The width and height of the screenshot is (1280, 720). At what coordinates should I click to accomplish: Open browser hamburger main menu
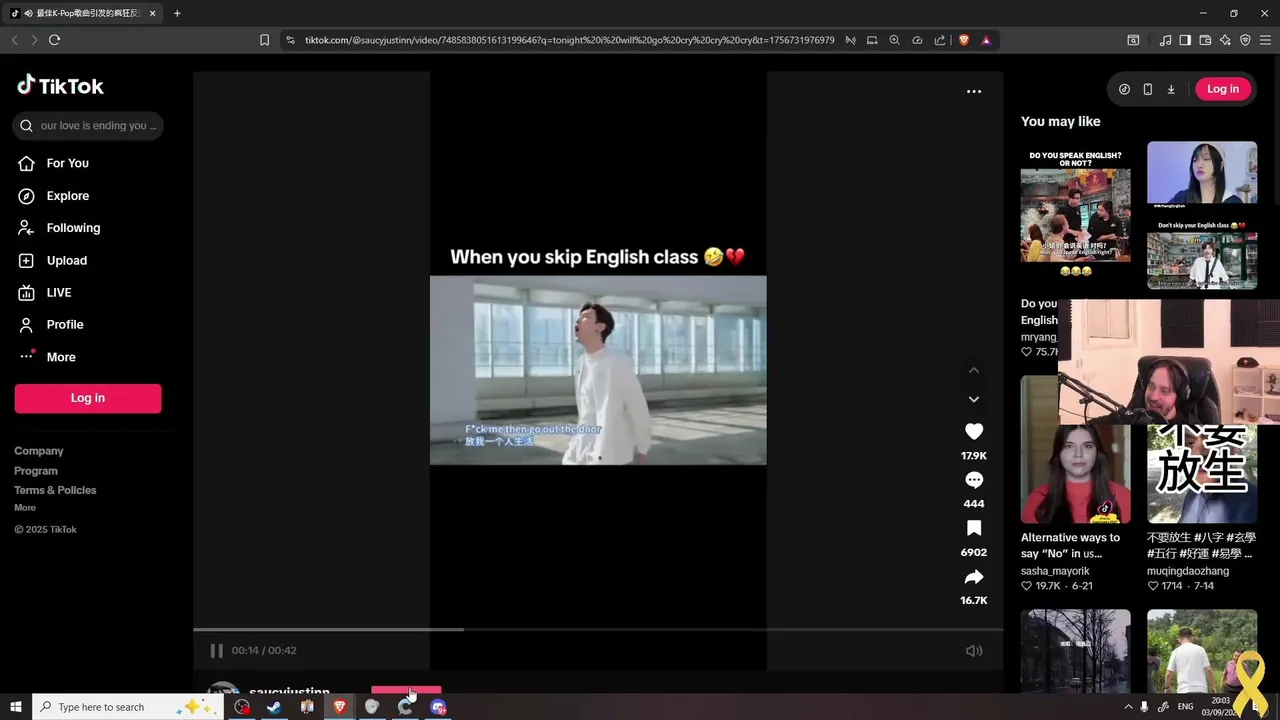click(1265, 40)
